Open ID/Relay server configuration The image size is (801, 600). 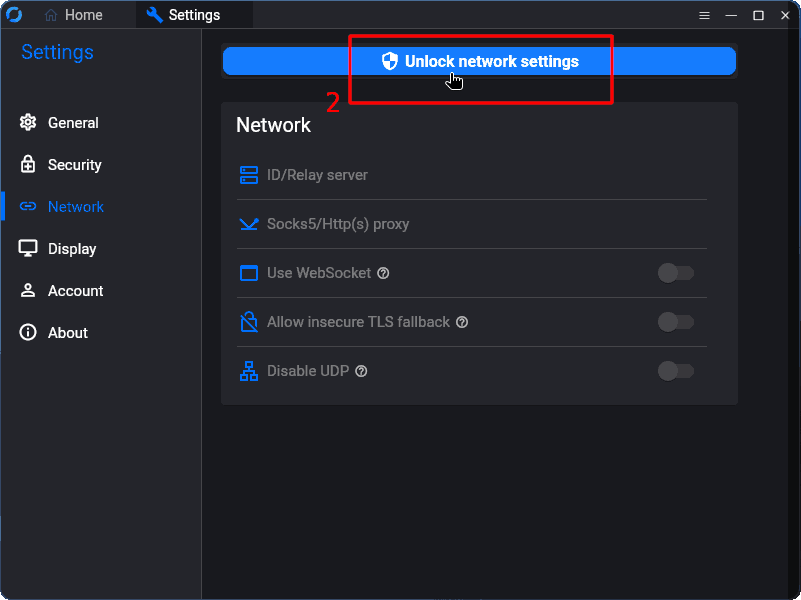pyautogui.click(x=317, y=175)
